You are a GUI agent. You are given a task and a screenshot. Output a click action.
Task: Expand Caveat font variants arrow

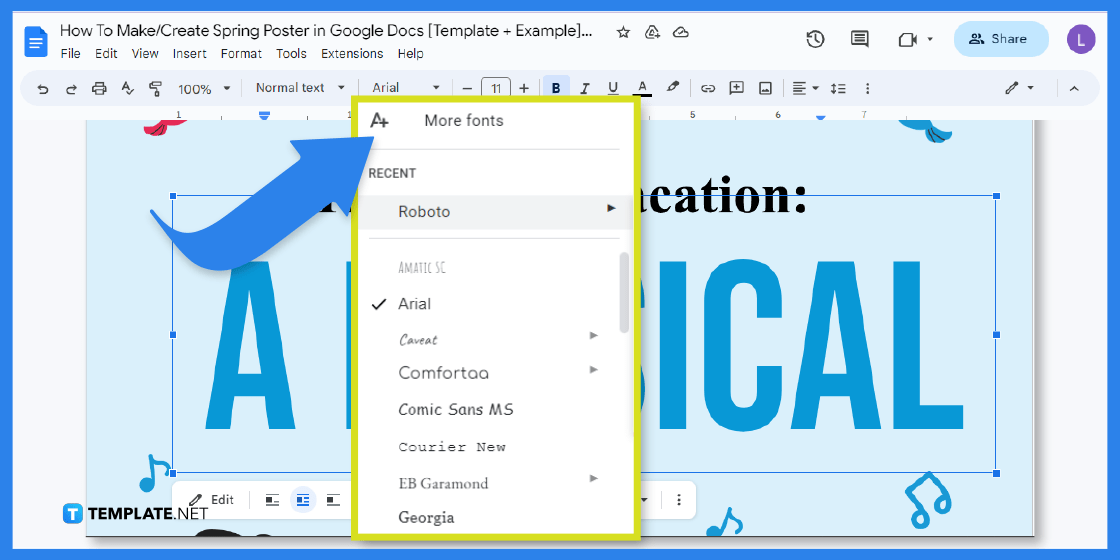pyautogui.click(x=593, y=335)
